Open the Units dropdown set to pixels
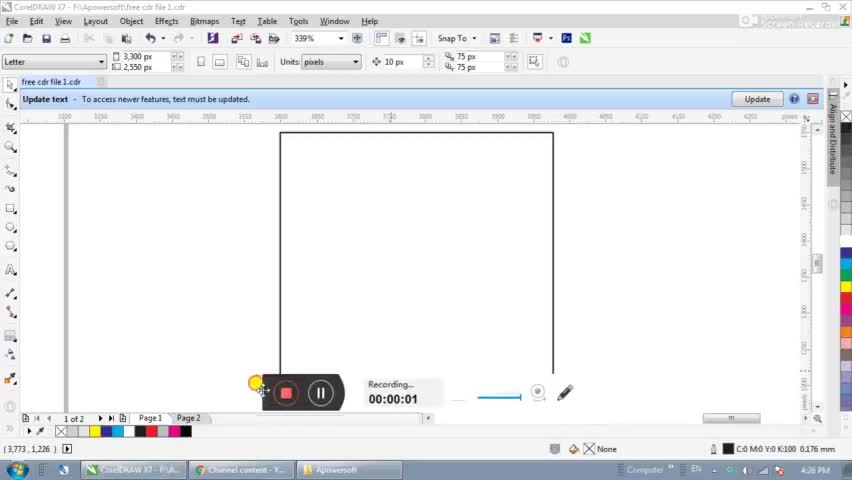This screenshot has width=852, height=480. tap(355, 62)
